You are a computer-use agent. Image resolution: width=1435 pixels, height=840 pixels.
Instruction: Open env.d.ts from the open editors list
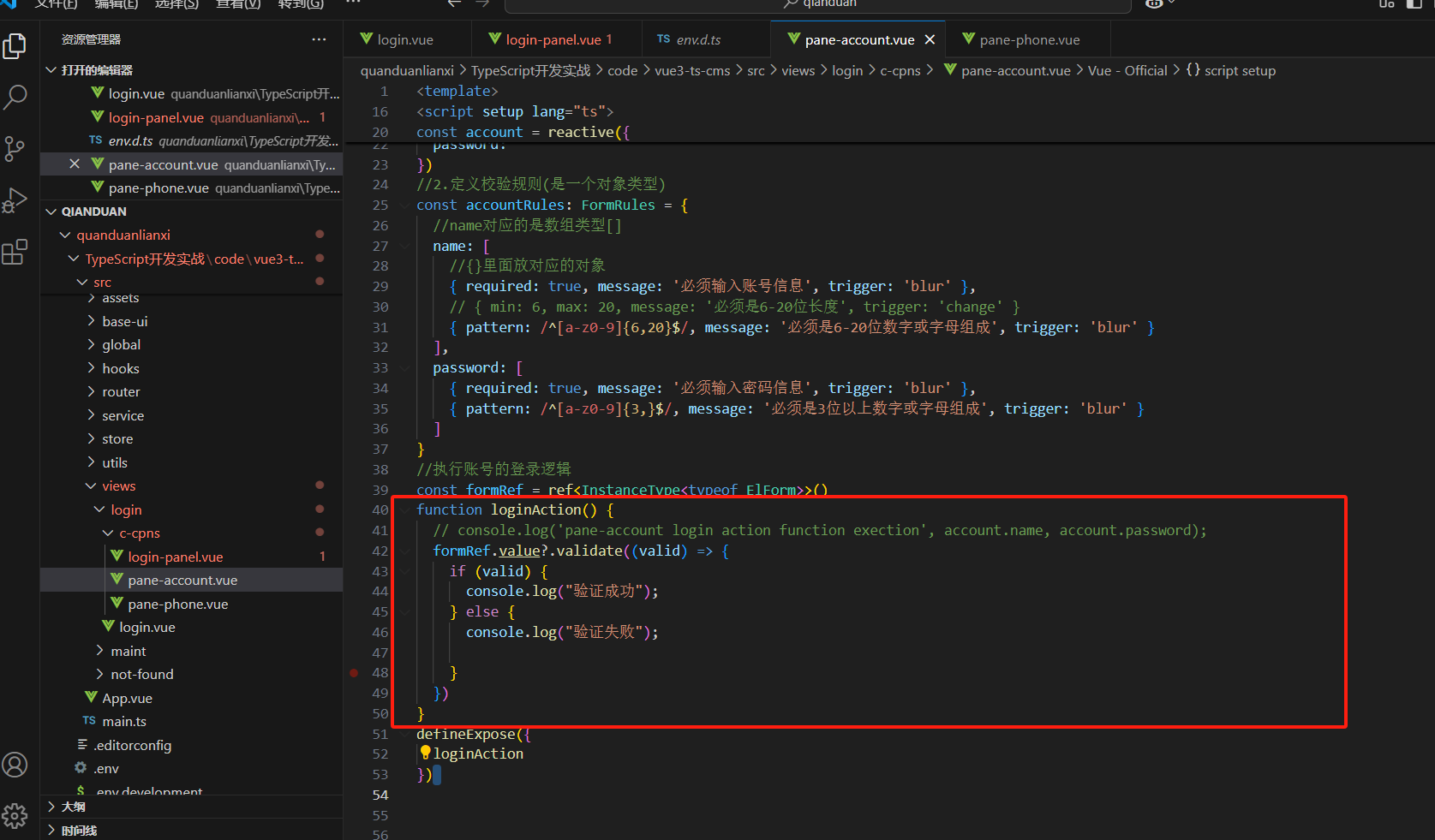click(191, 140)
